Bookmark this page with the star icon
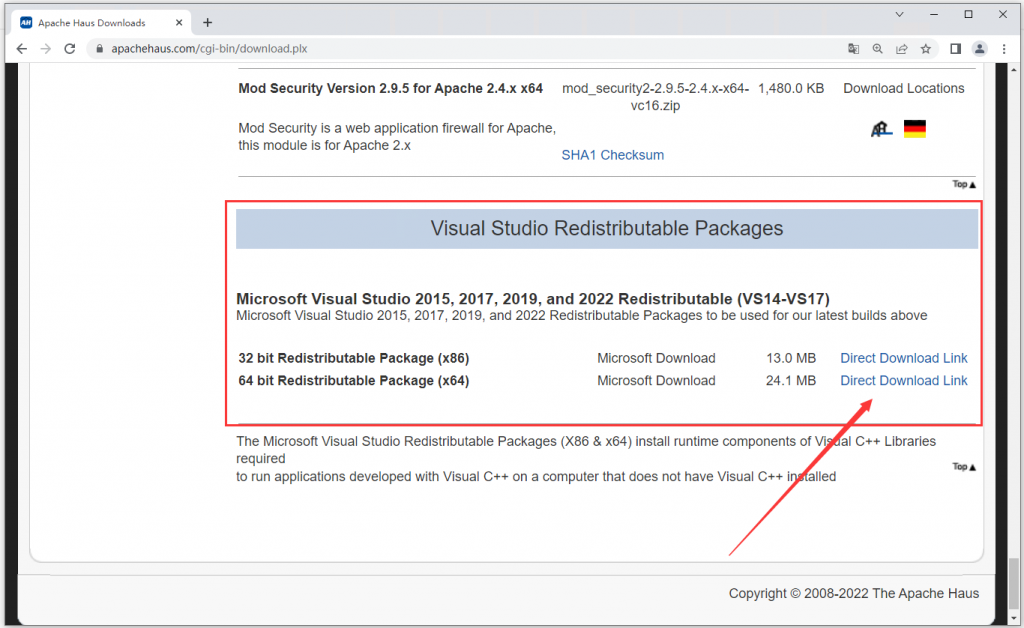The height and width of the screenshot is (628, 1024). point(926,48)
